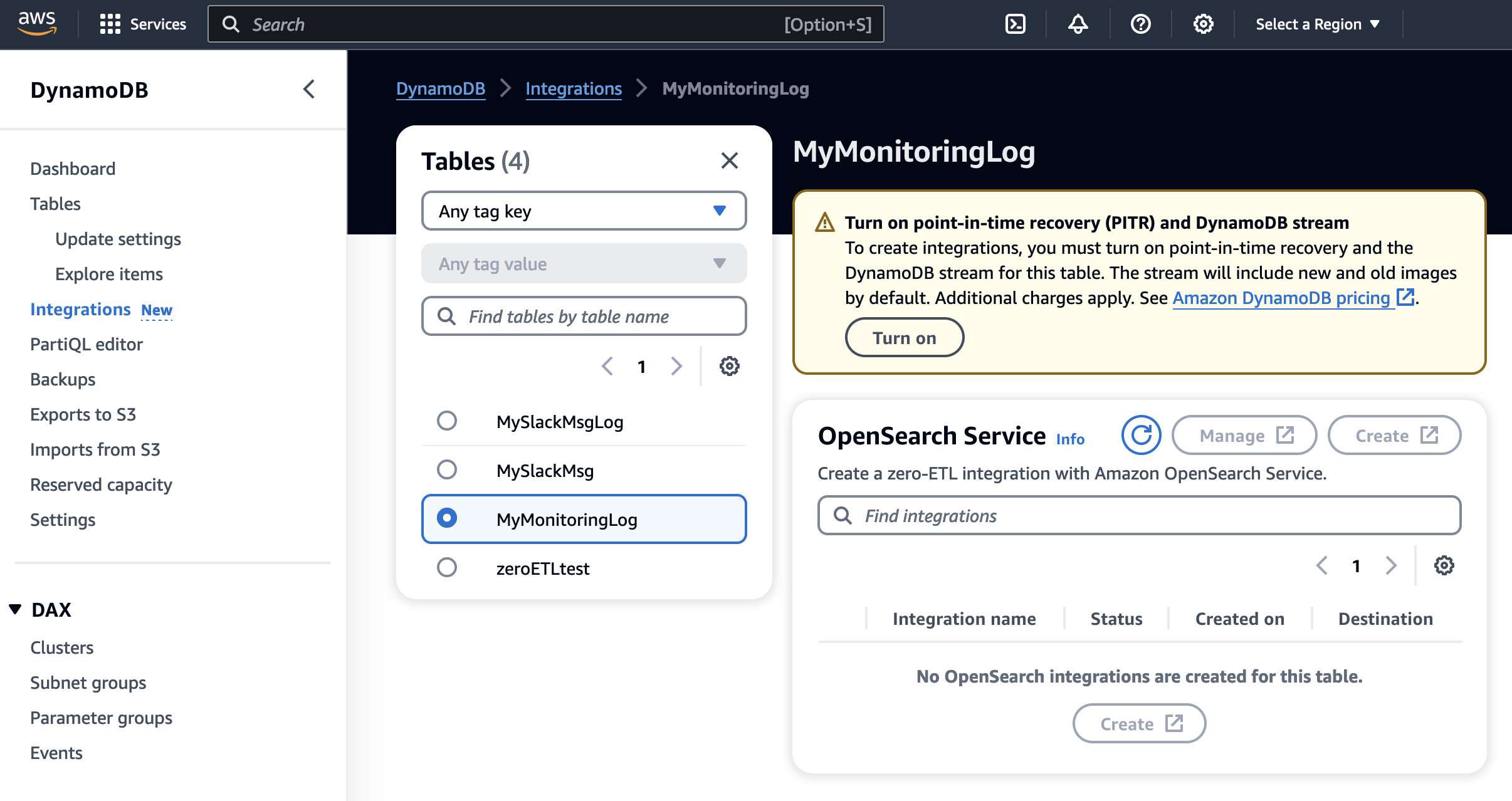The height and width of the screenshot is (801, 1512).
Task: Select the zeroETLtest table radio button
Action: point(447,567)
